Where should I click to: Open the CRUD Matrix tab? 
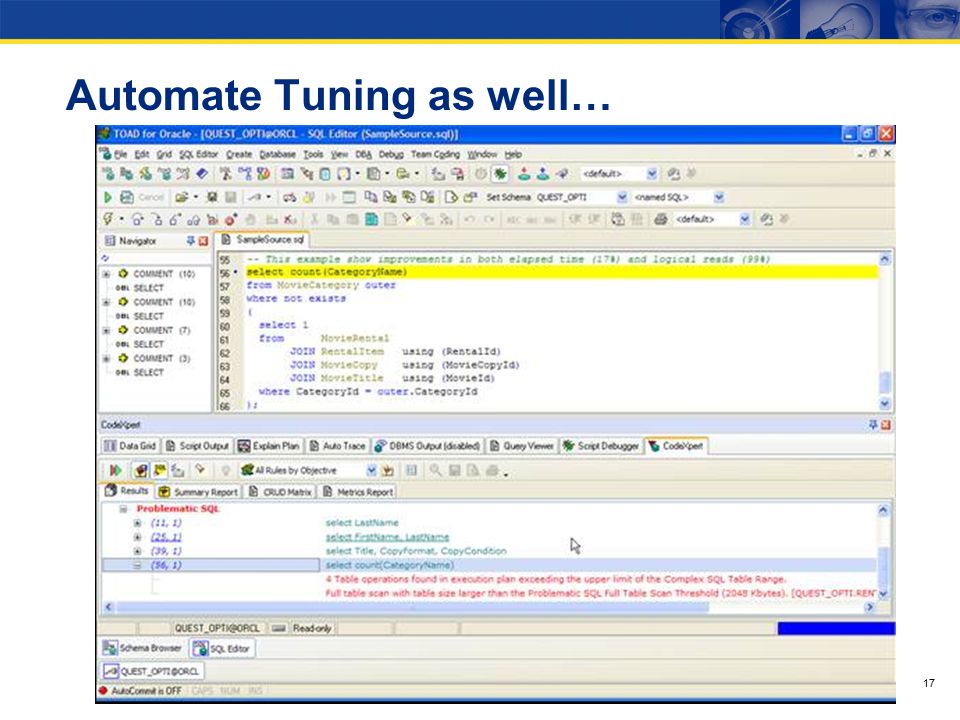click(x=280, y=492)
